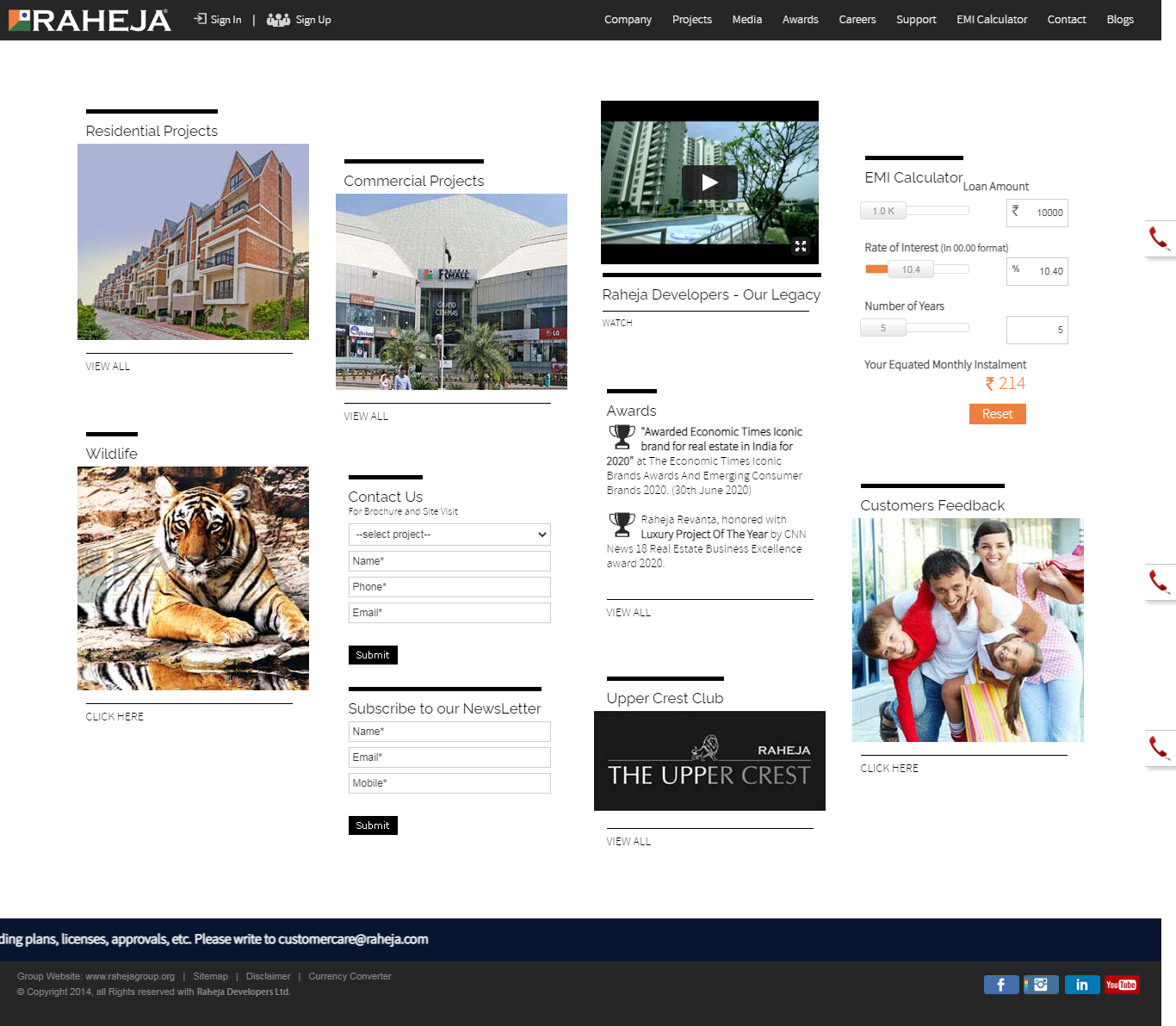Screen dimensions: 1176x1026
Task: View all Upper Crest Club items
Action: [x=628, y=842]
